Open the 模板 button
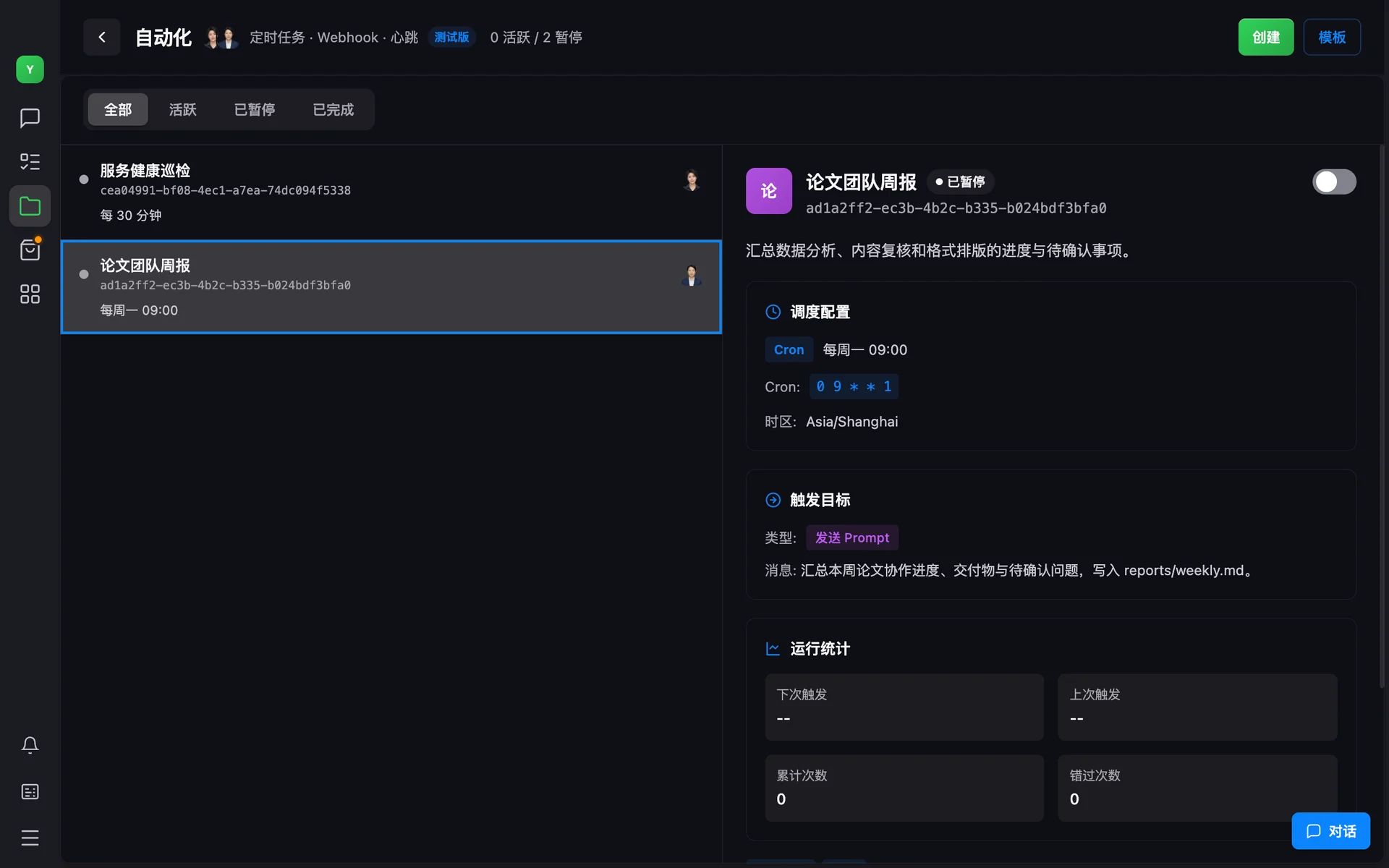This screenshot has width=1389, height=868. pos(1332,37)
